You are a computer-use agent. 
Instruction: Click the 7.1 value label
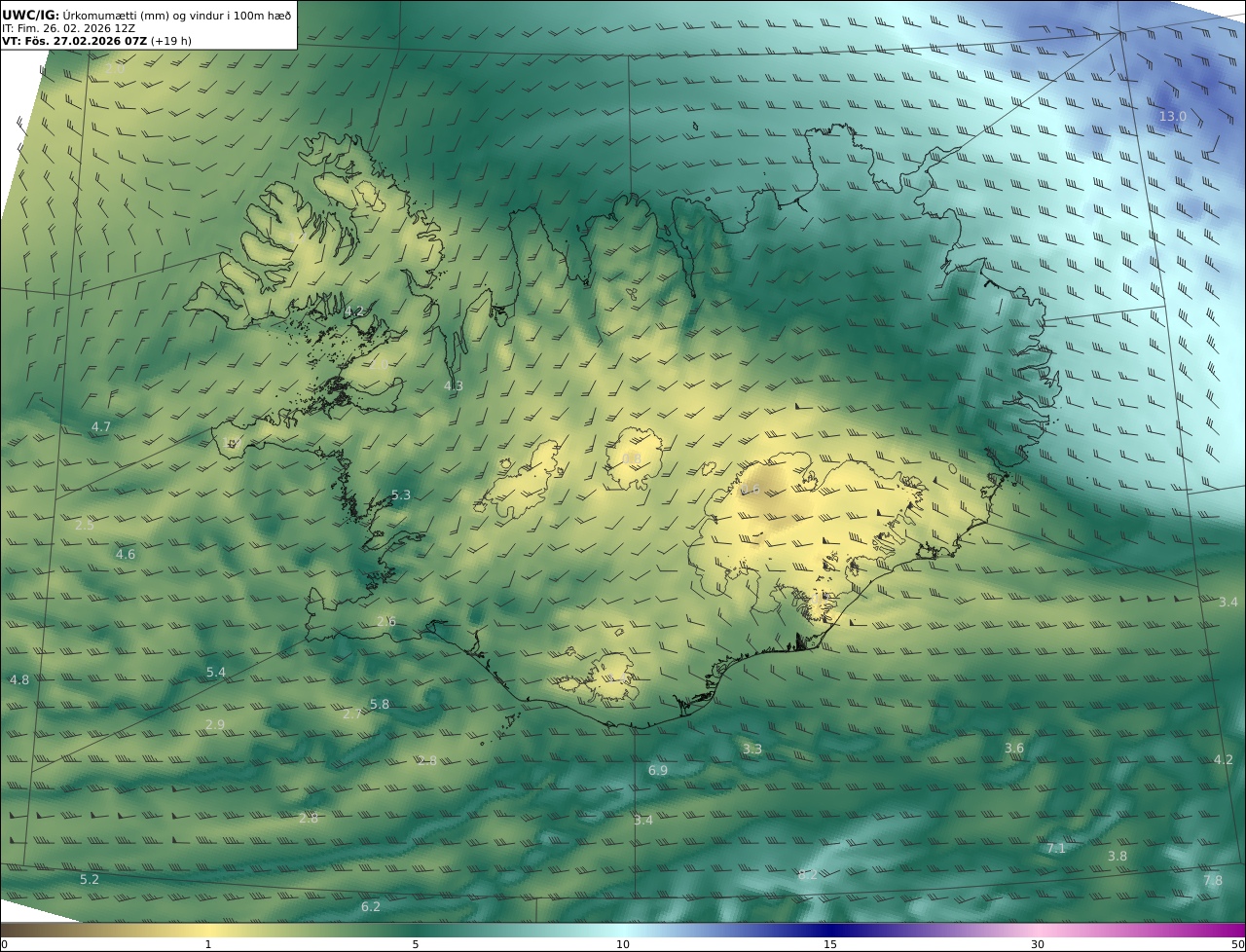pos(1056,849)
